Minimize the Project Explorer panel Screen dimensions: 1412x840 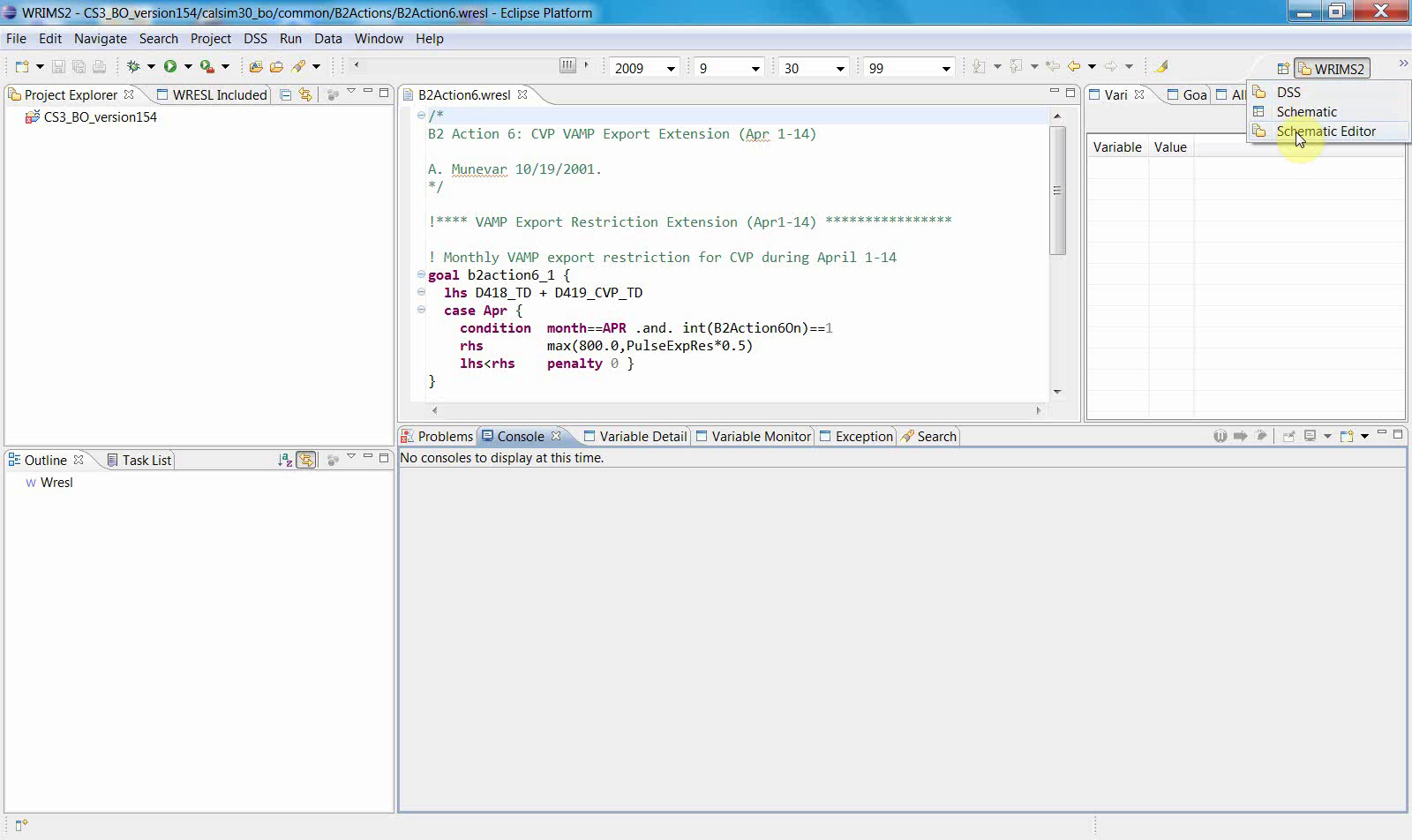368,92
